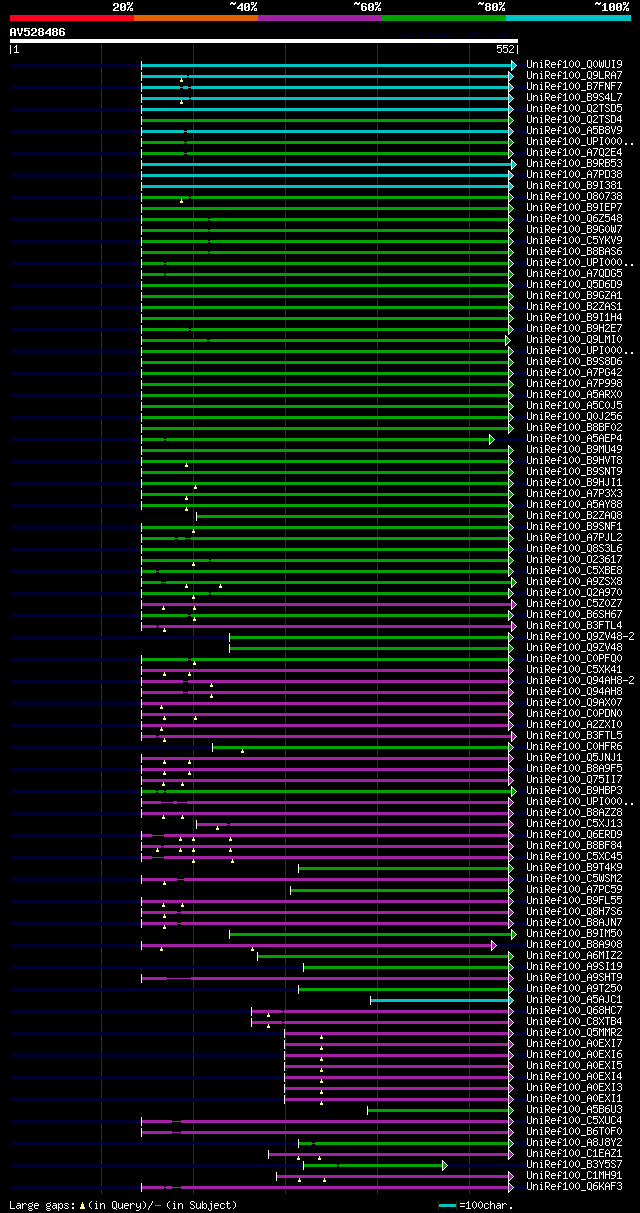Open hit UniRef100_B3V5S7
Viewport: 640px width, 1213px height.
click(x=575, y=1165)
